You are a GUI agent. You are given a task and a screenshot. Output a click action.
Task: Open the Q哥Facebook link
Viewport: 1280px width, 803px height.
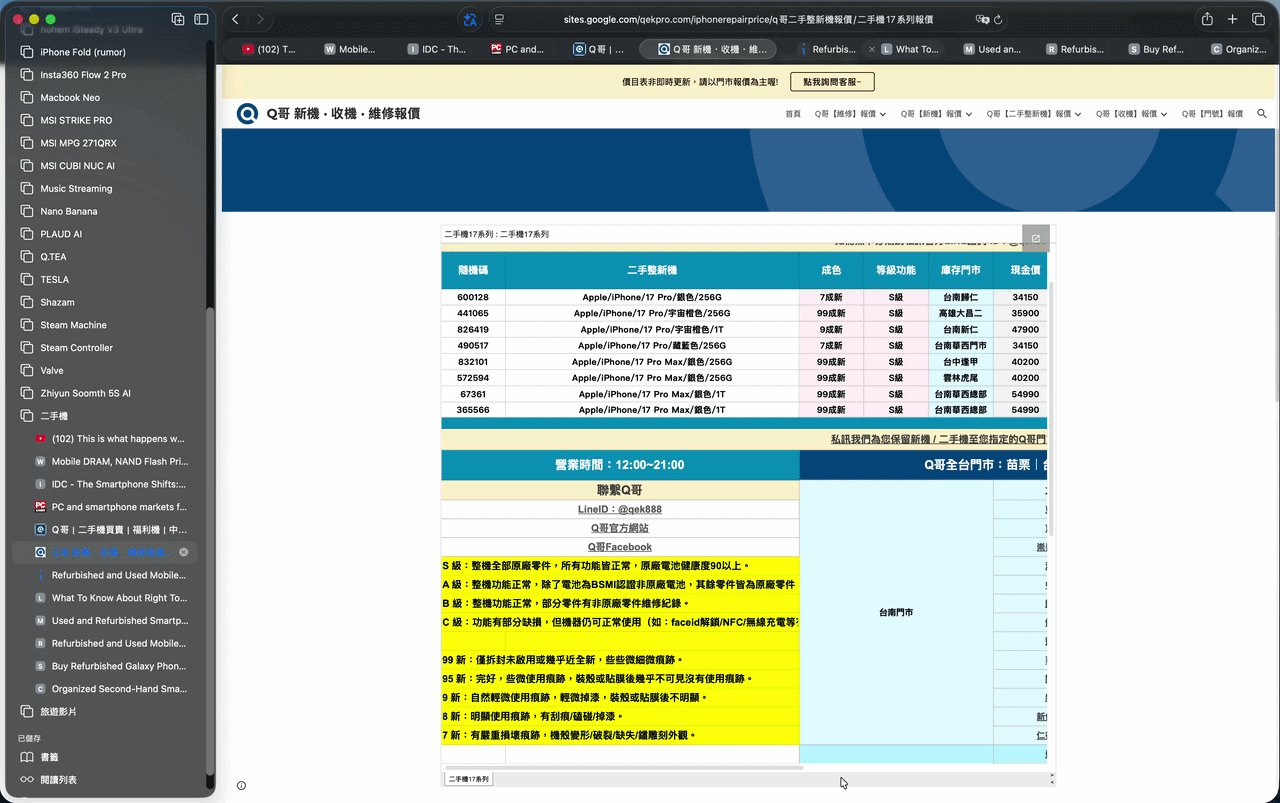(620, 546)
